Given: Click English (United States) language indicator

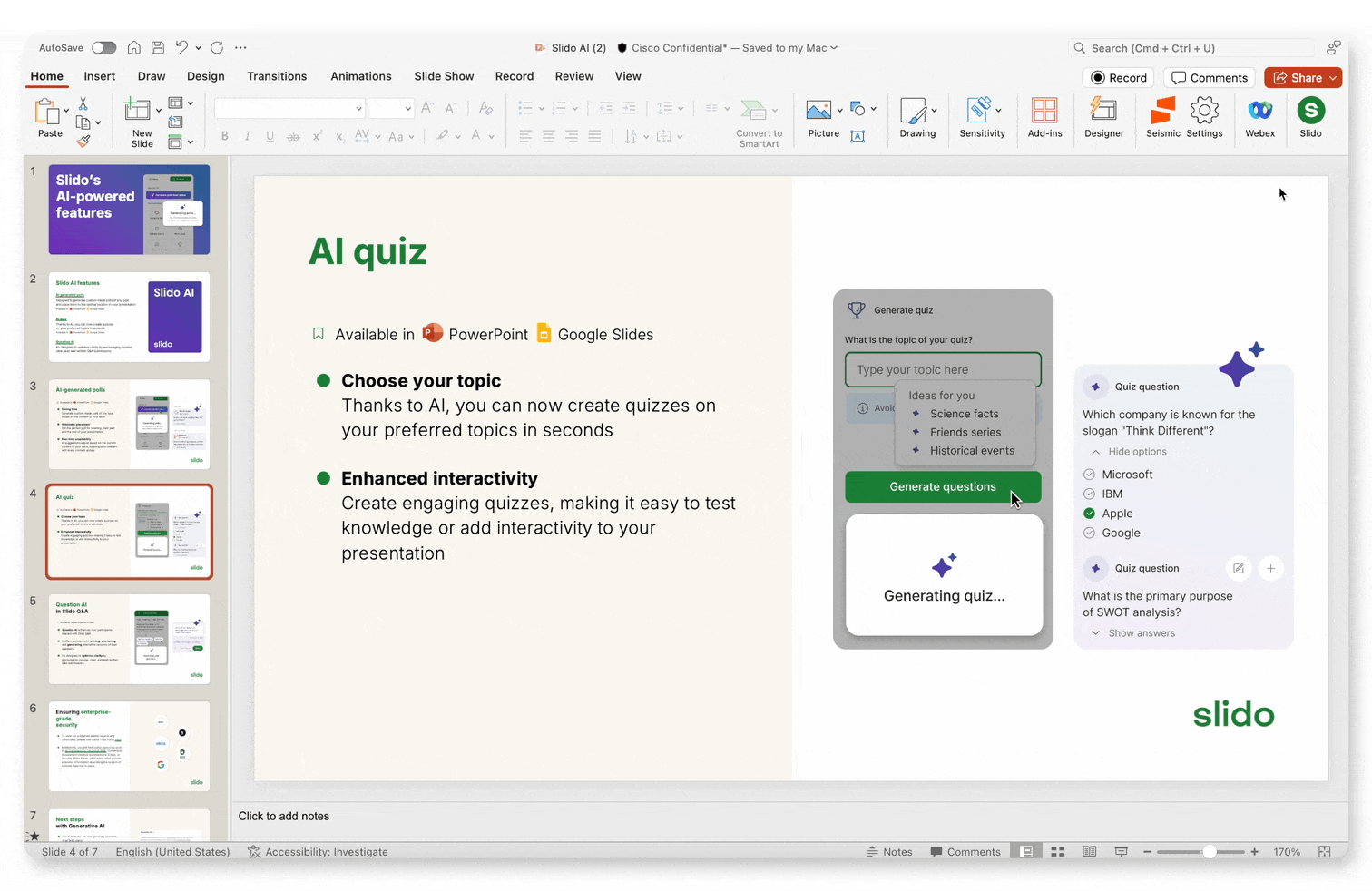Looking at the screenshot, I should (x=172, y=852).
